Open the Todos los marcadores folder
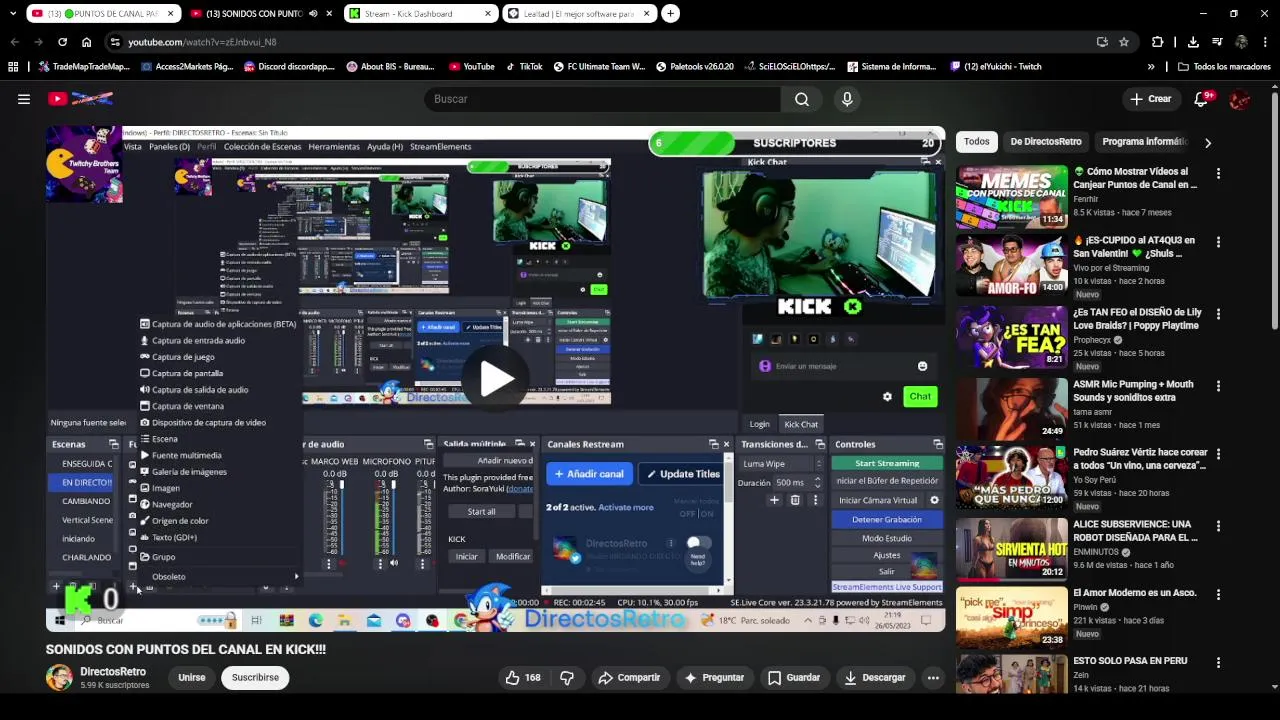The height and width of the screenshot is (720, 1280). (x=1224, y=67)
